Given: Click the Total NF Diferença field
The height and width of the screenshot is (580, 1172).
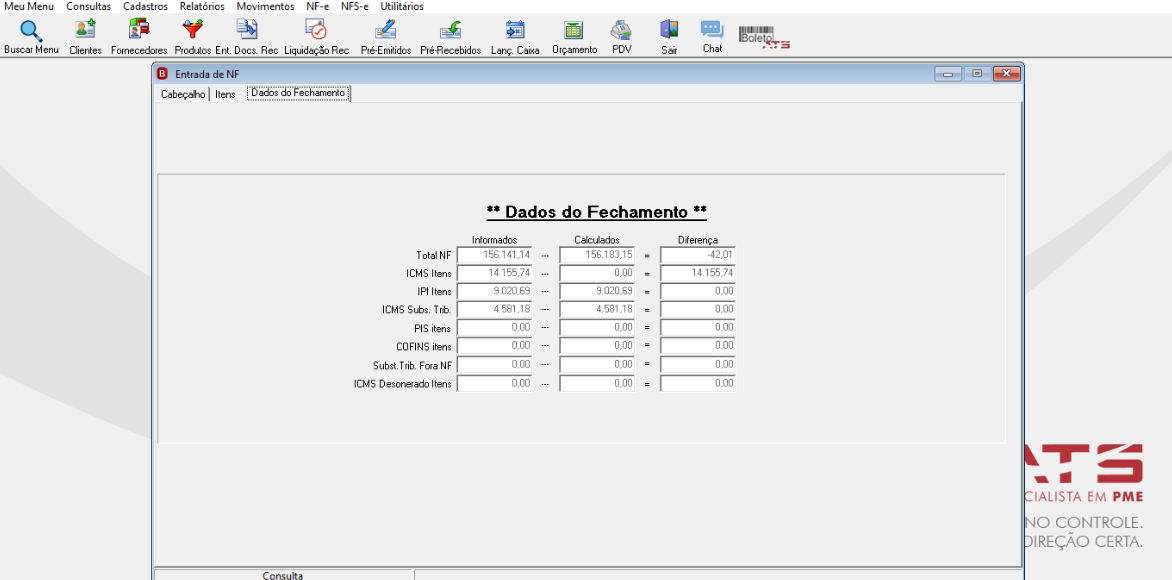Looking at the screenshot, I should coord(697,255).
